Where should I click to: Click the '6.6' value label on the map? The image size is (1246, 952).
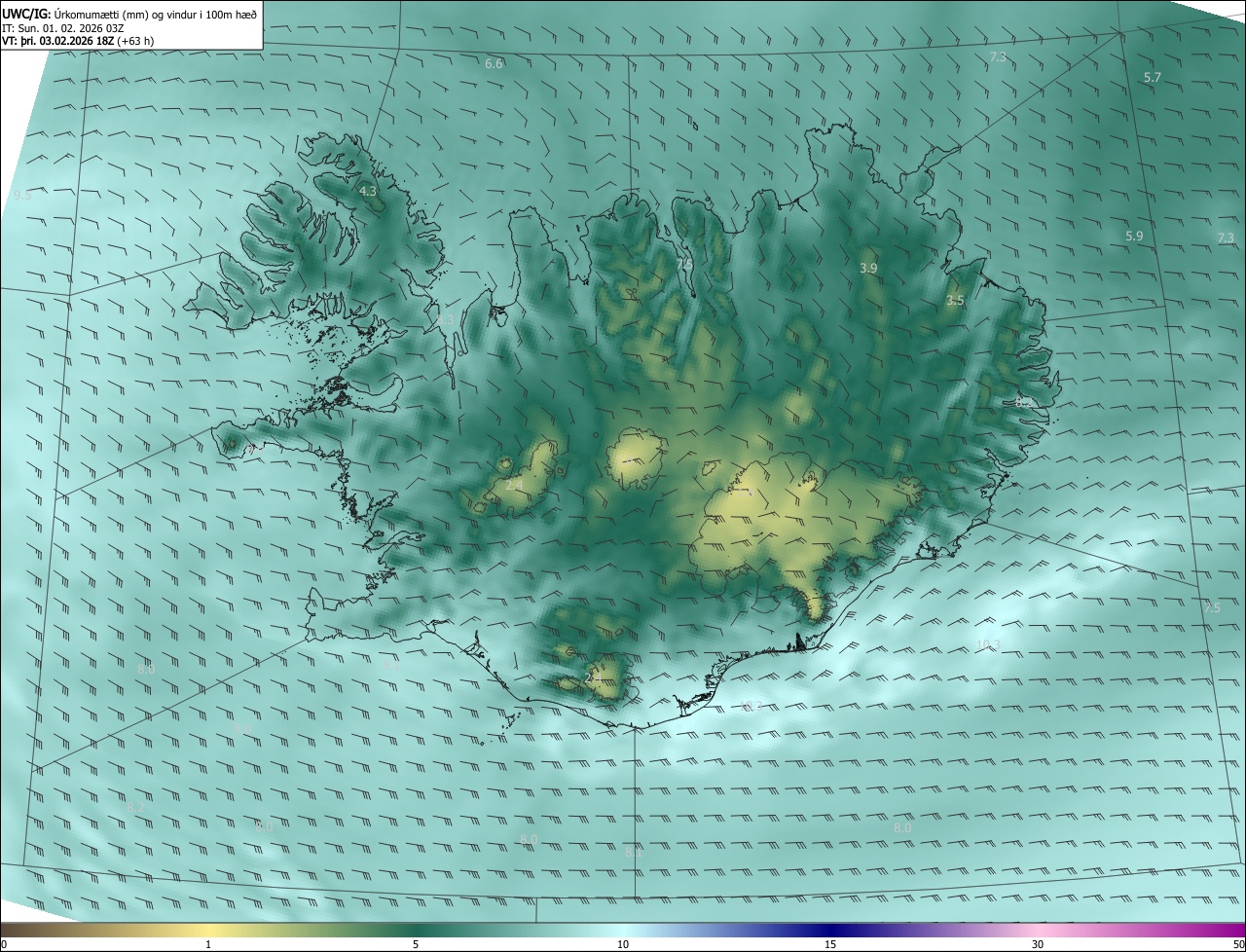[x=494, y=64]
